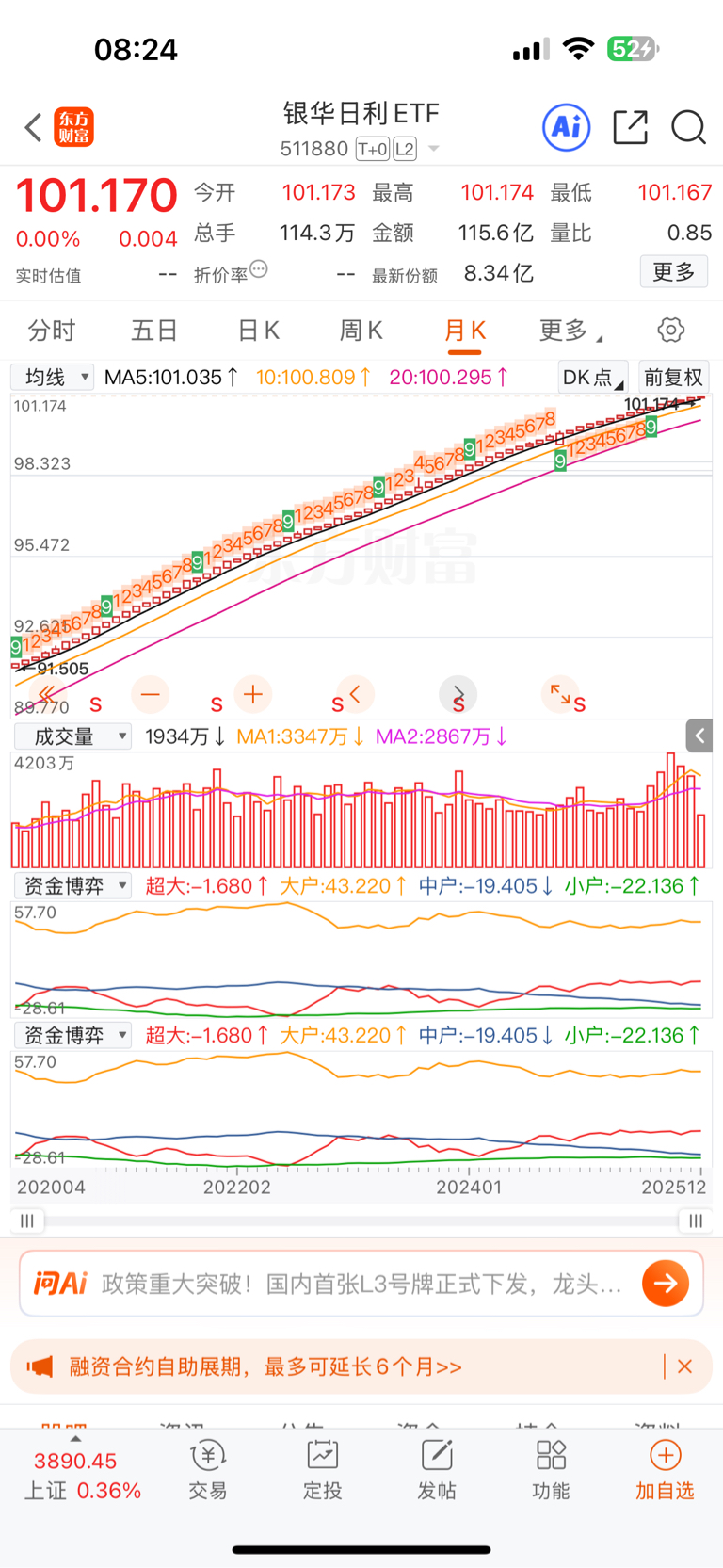Collapse side panel gray arrow tab
Viewport: 723px width, 1568px height.
(x=699, y=736)
